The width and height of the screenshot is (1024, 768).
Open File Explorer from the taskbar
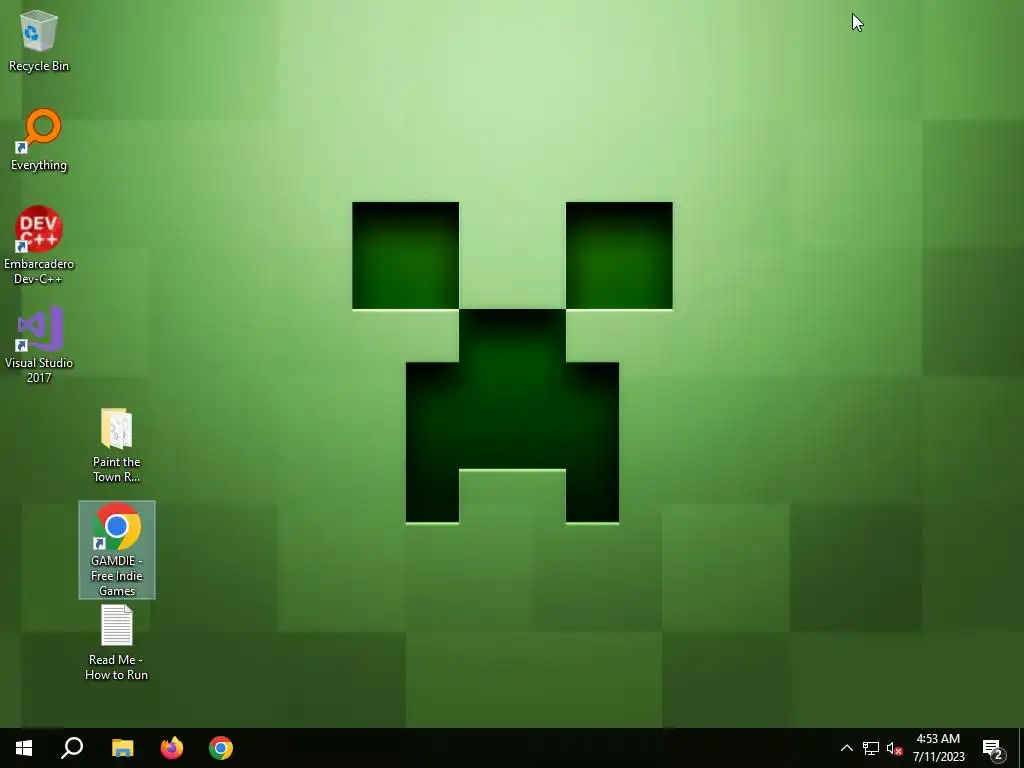[x=122, y=748]
